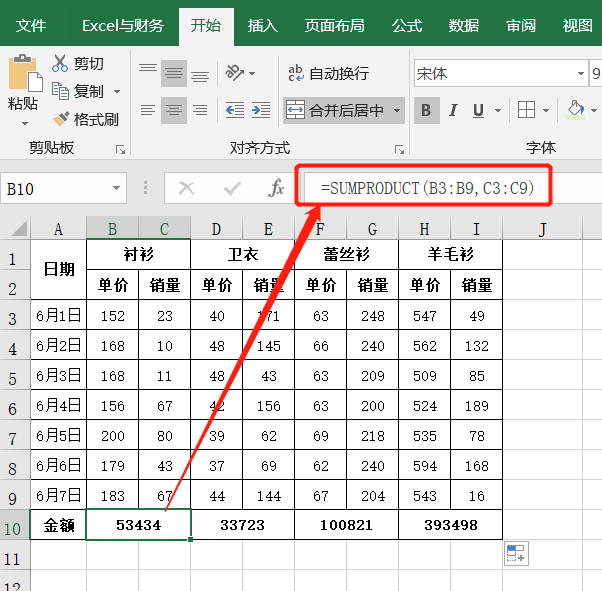Viewport: 602px width, 591px height.
Task: Open the Clipboard dialog launcher
Action: [x=121, y=149]
